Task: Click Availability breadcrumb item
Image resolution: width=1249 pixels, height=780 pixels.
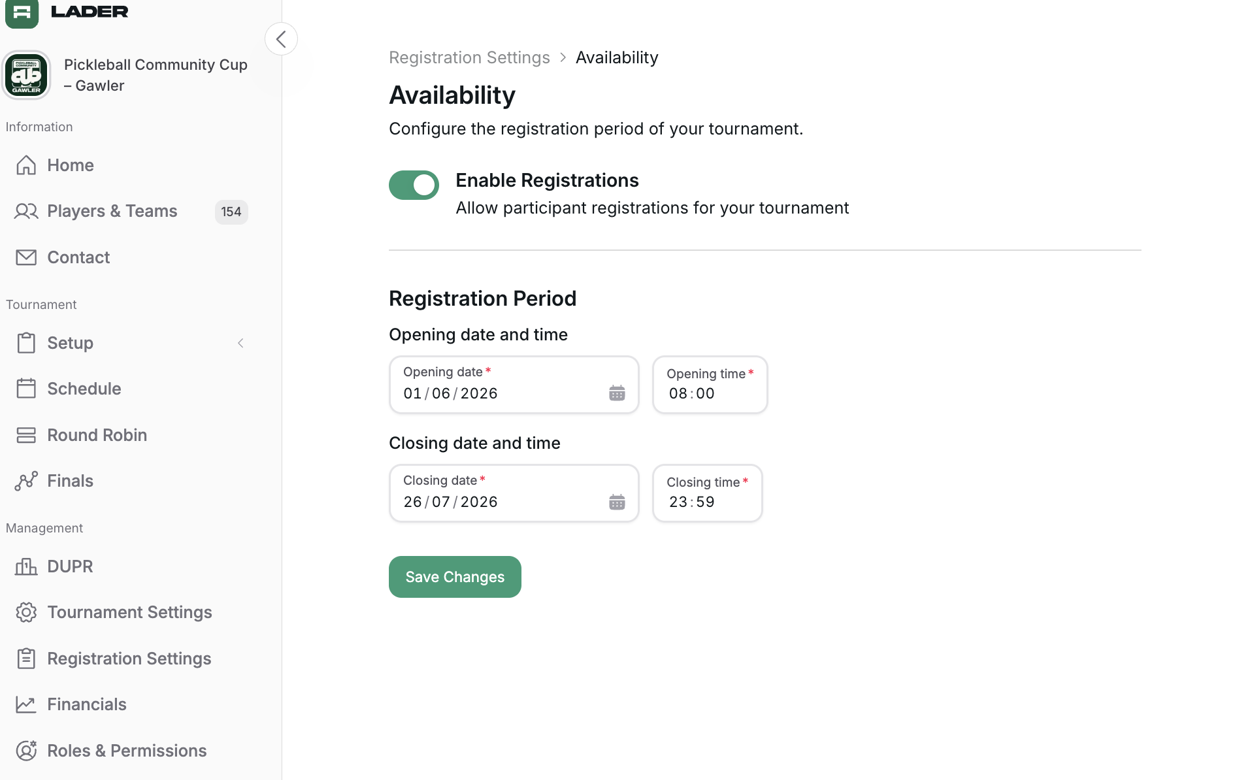Action: (616, 57)
